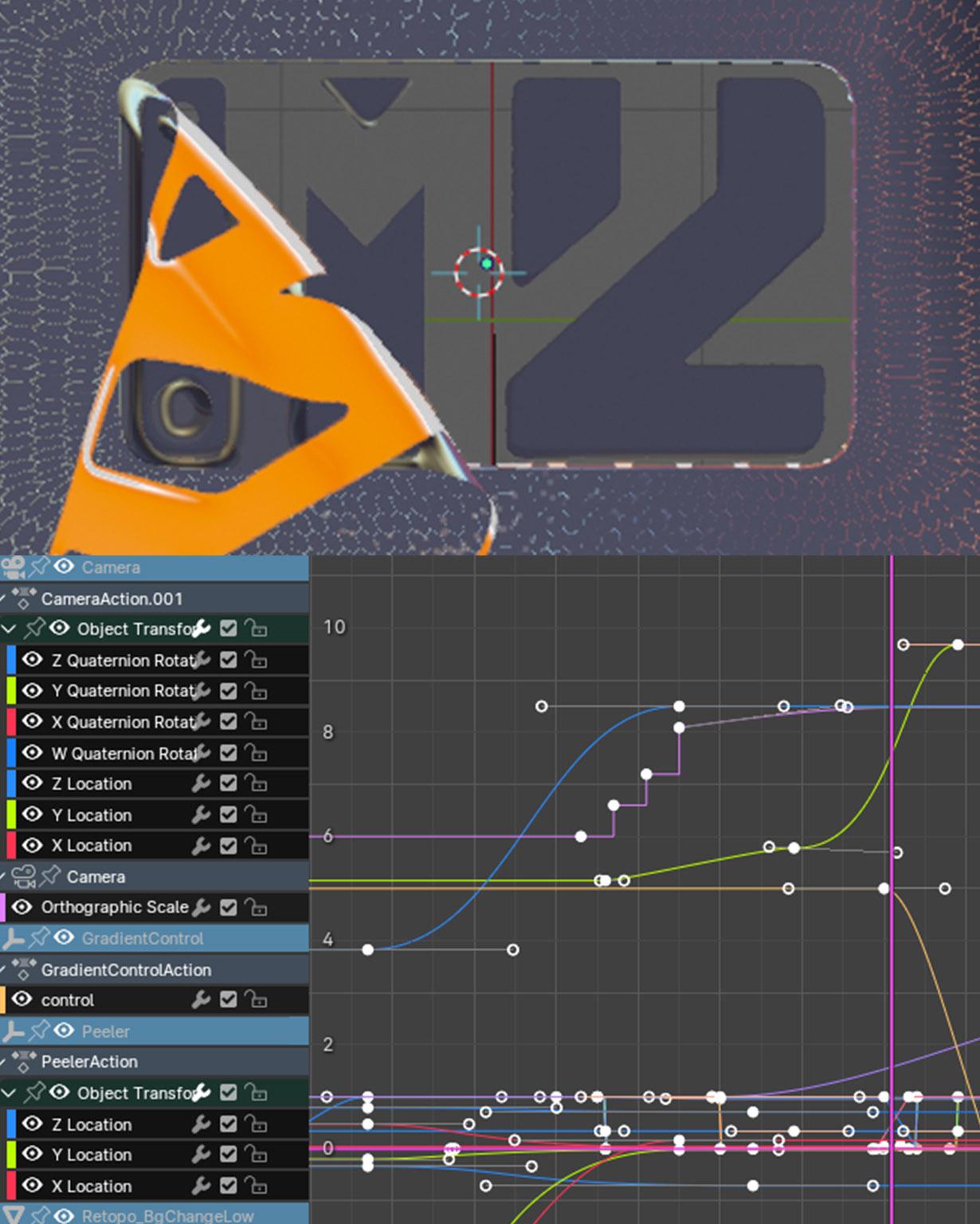Click the empty object icon beside GradientControl
The height and width of the screenshot is (1224, 980).
(13, 939)
